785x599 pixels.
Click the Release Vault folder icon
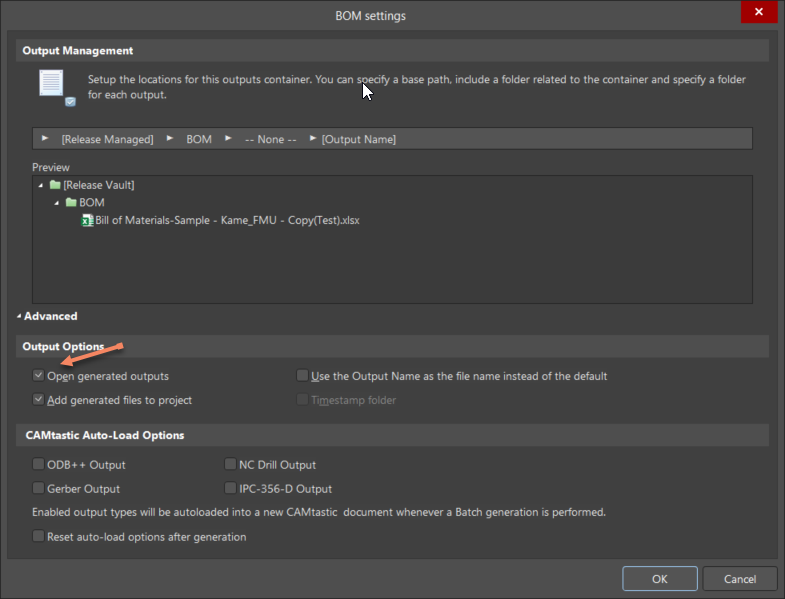pyautogui.click(x=55, y=185)
